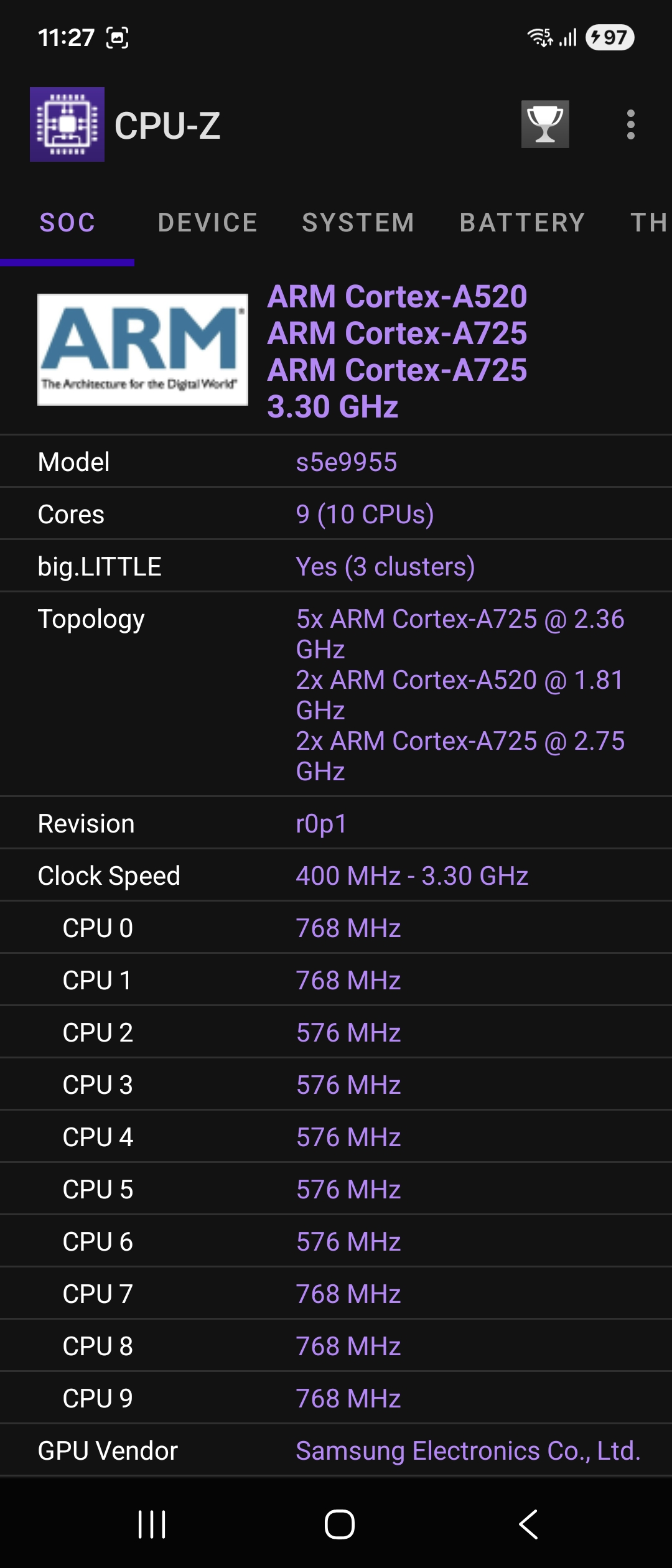
Task: Tap the CPU 0 frequency row
Action: point(336,928)
